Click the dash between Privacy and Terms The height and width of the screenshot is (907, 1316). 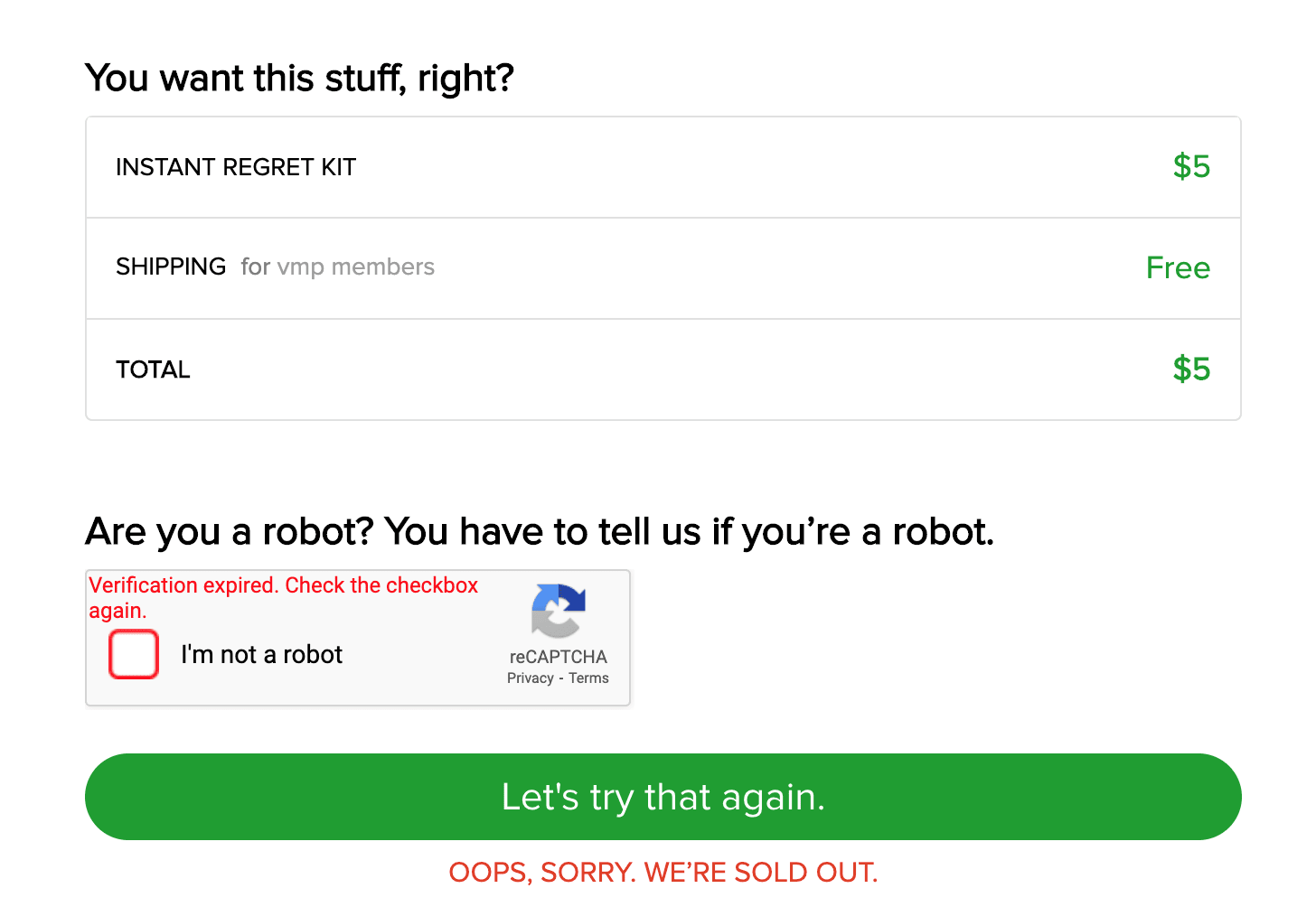(x=561, y=678)
